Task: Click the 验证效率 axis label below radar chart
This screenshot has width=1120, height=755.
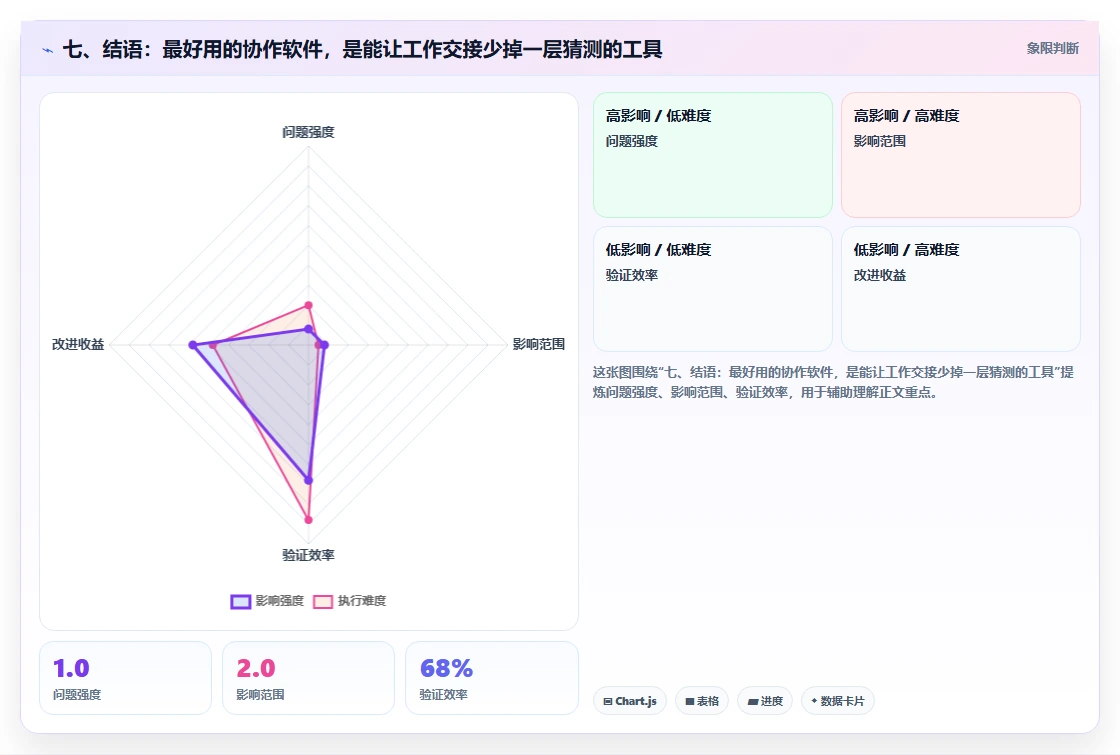Action: click(308, 555)
